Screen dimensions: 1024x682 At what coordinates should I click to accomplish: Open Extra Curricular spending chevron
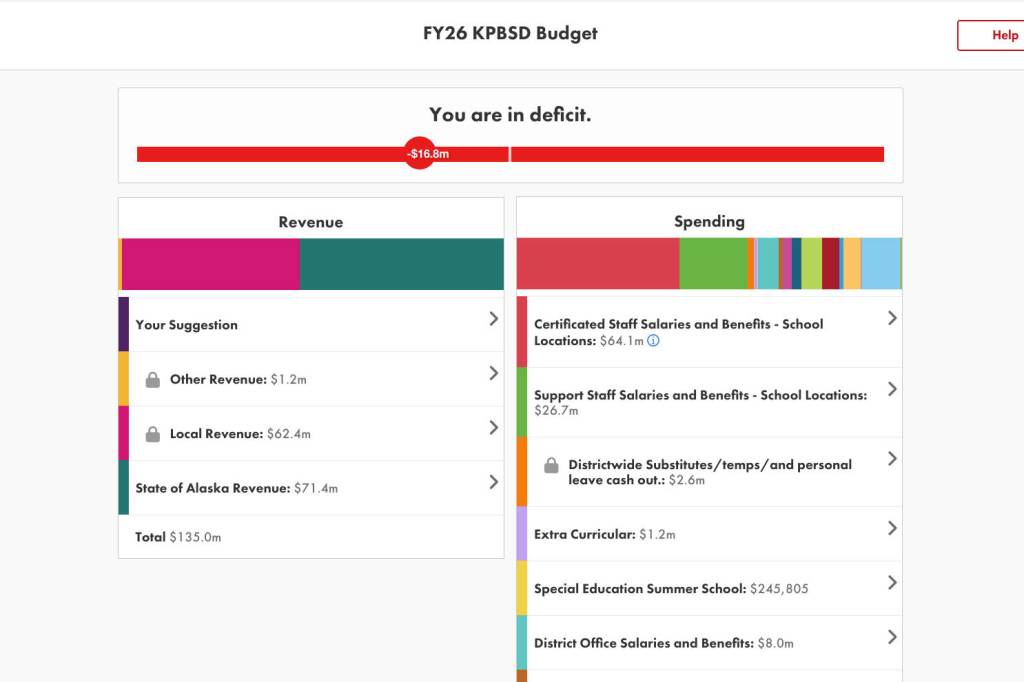pos(892,528)
